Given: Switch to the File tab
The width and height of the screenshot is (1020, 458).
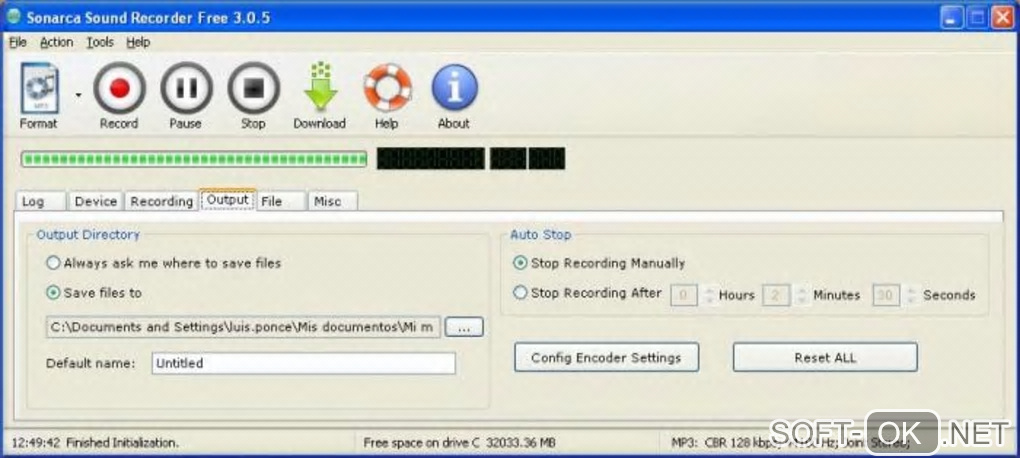Looking at the screenshot, I should point(280,201).
